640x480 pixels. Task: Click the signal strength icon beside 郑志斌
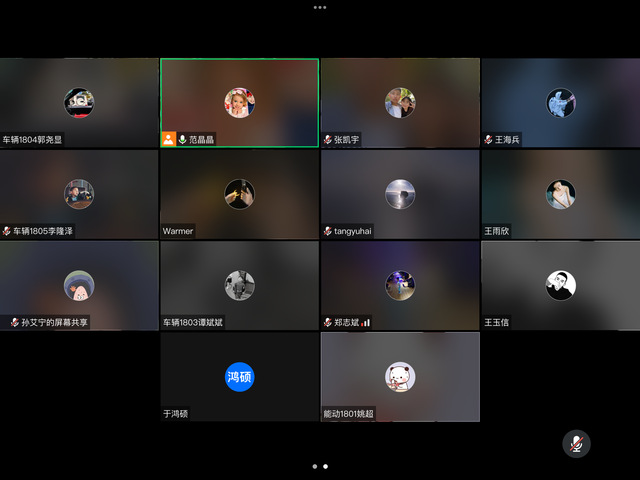[x=366, y=322]
